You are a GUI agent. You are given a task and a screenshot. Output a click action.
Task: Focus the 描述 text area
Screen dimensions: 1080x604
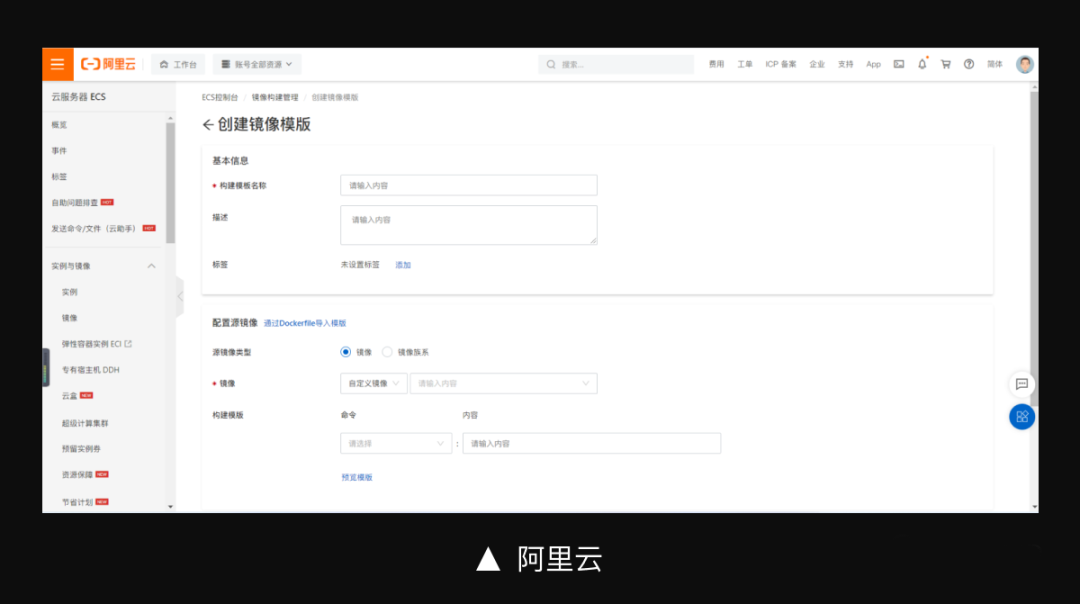pyautogui.click(x=468, y=225)
